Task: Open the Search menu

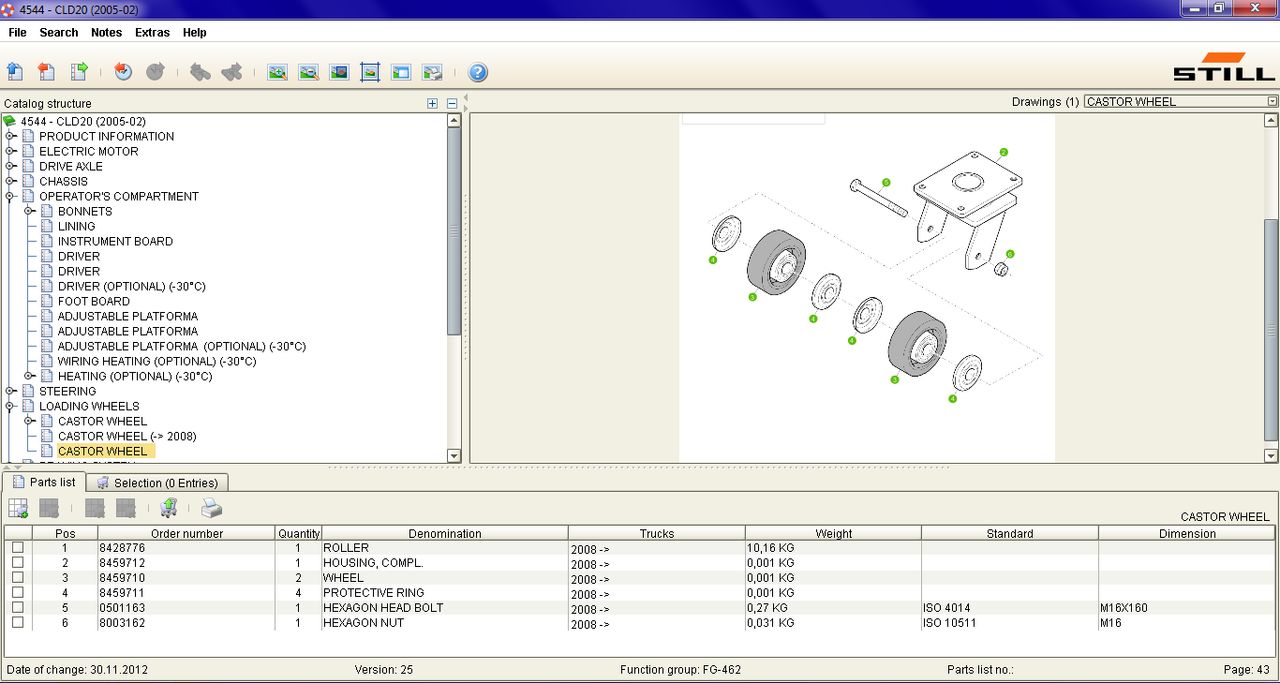Action: [x=59, y=32]
